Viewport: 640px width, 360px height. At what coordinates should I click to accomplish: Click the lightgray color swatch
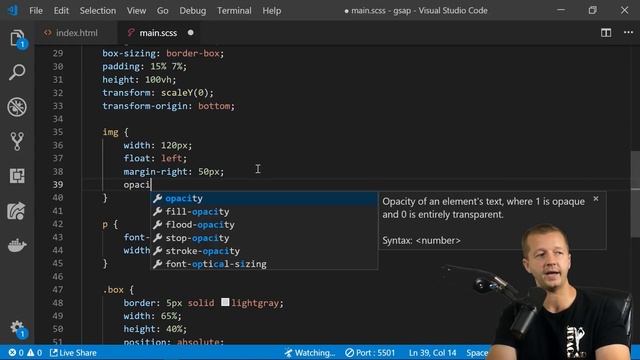click(225, 302)
